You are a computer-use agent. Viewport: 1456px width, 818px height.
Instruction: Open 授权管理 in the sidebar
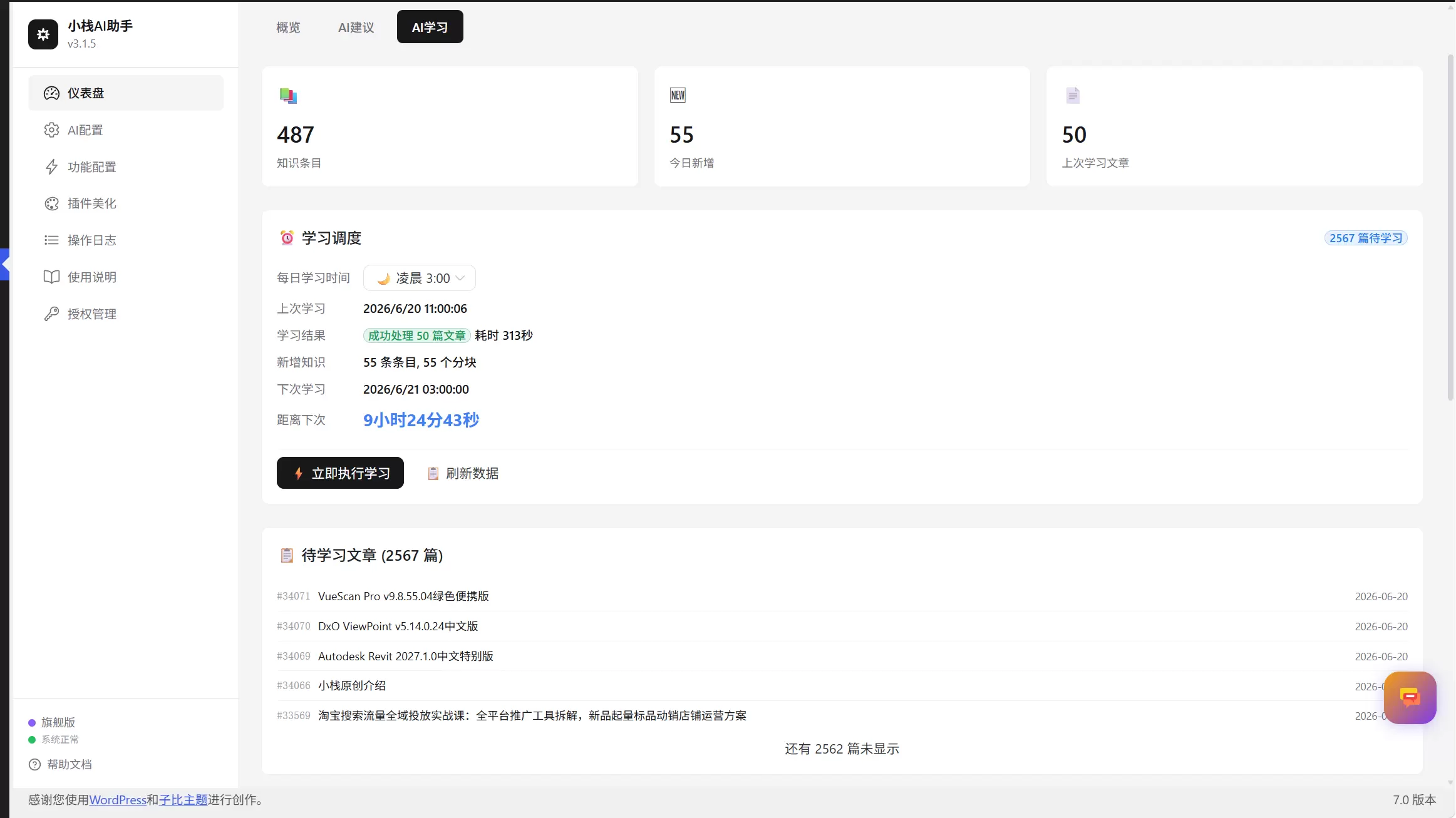tap(126, 314)
